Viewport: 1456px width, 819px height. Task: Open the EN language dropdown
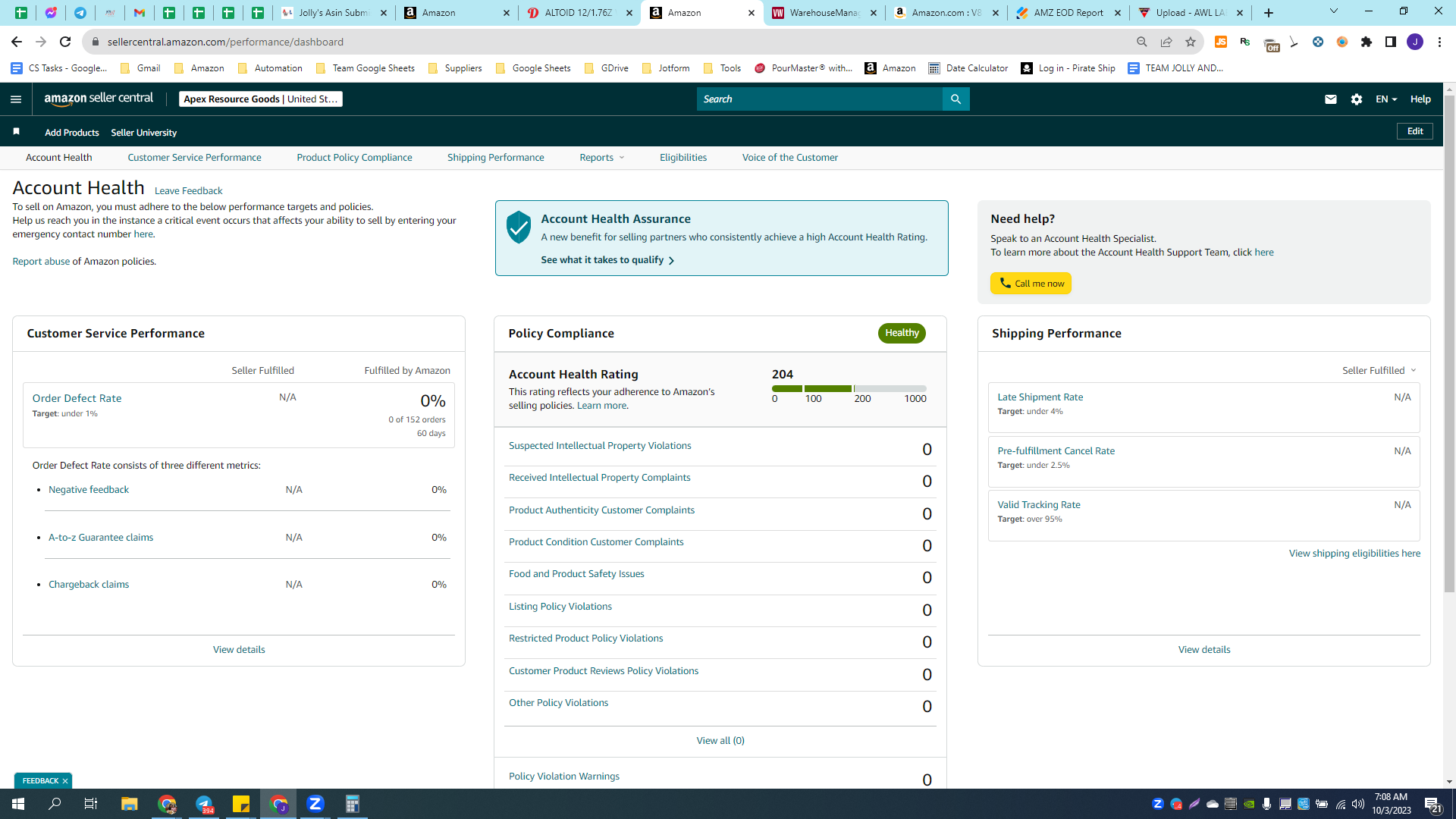point(1386,99)
